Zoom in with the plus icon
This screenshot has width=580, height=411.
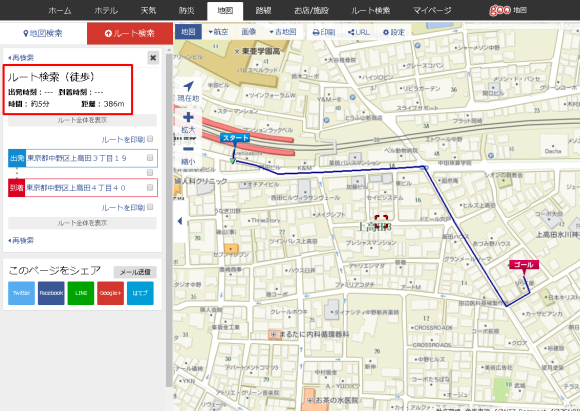pyautogui.click(x=188, y=117)
